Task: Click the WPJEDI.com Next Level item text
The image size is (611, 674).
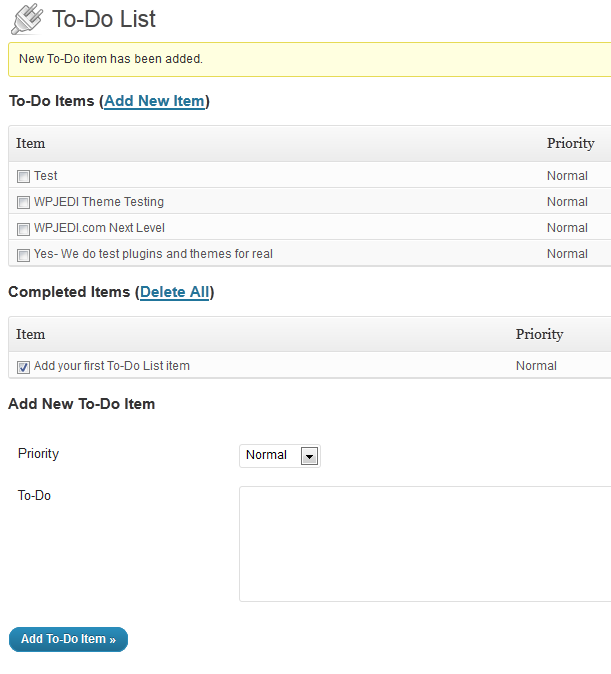Action: coord(99,228)
